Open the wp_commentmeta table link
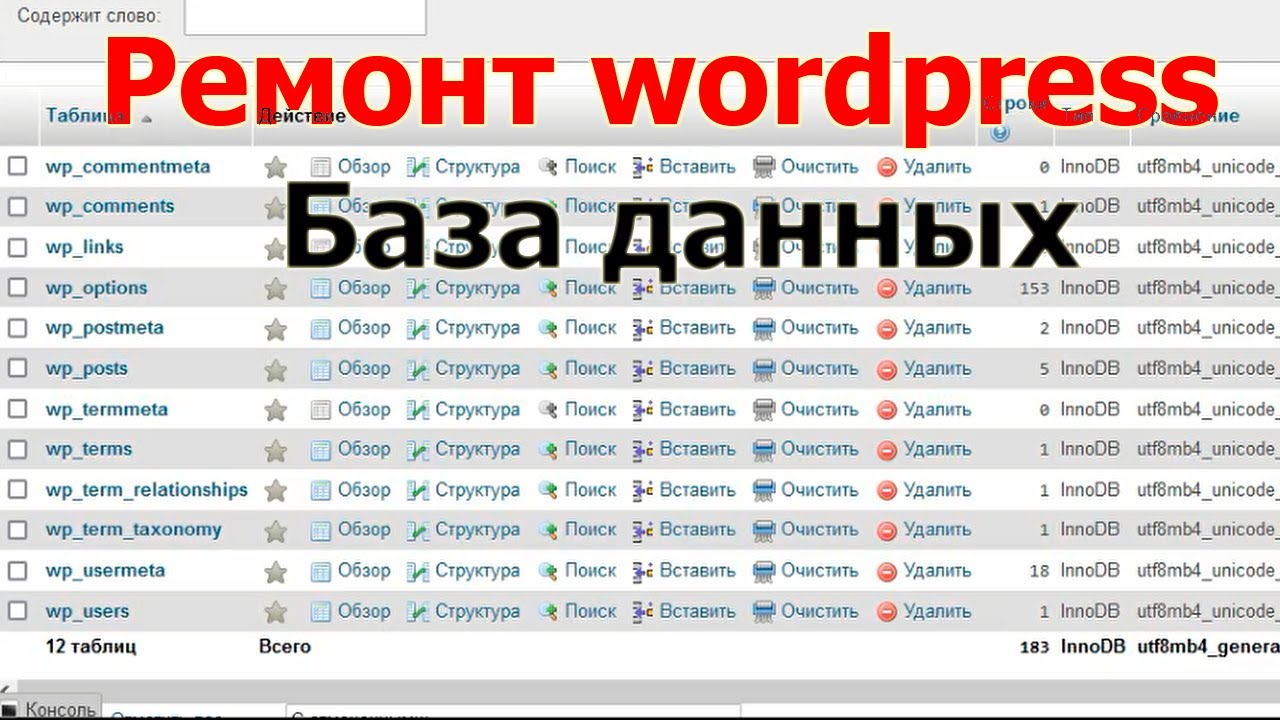This screenshot has width=1280, height=720. coord(128,167)
